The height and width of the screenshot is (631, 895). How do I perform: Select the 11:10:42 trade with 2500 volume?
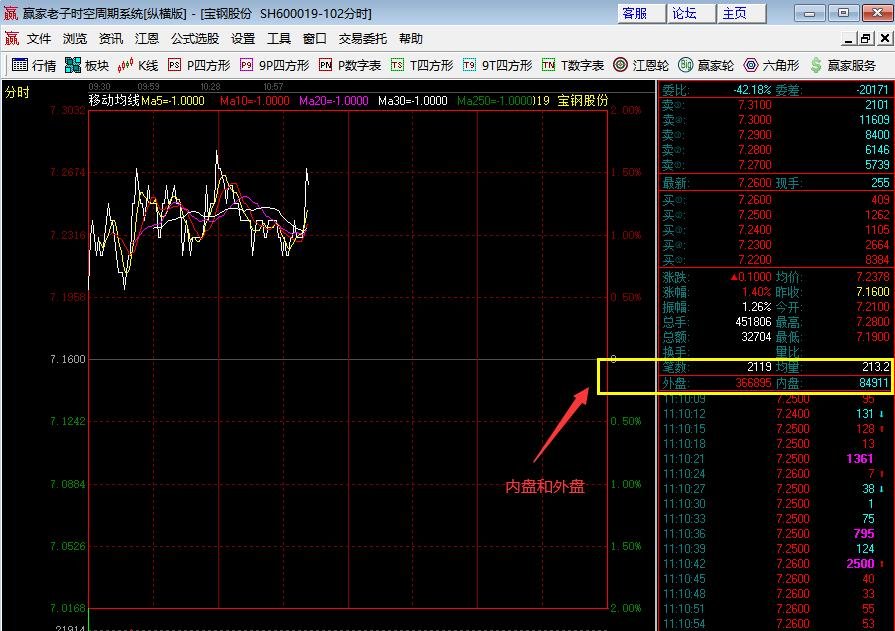(775, 564)
